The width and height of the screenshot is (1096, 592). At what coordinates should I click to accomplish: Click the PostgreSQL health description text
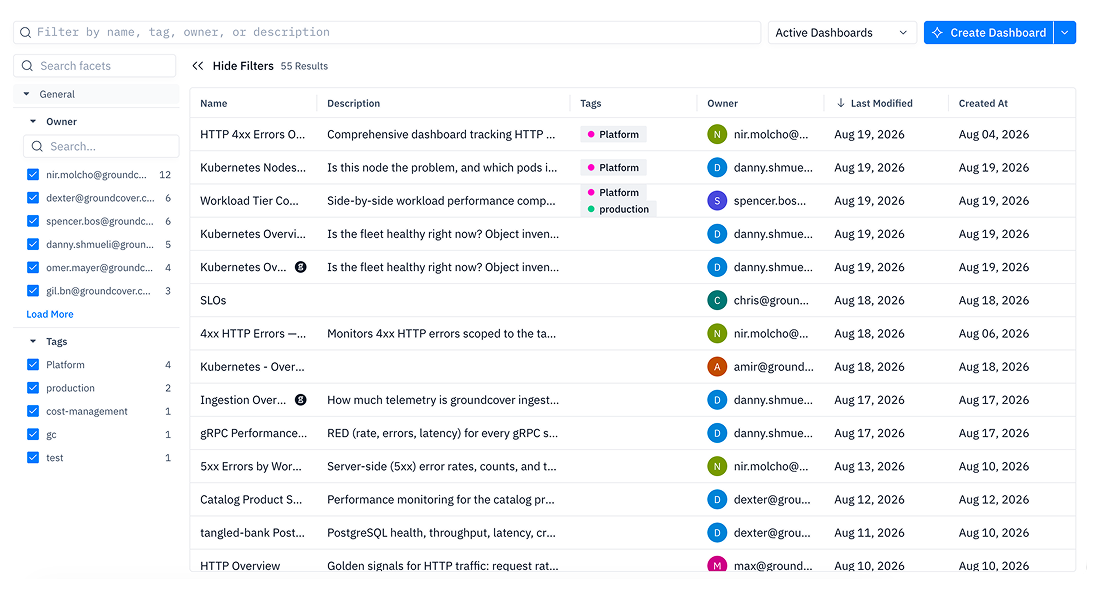[x=441, y=533]
